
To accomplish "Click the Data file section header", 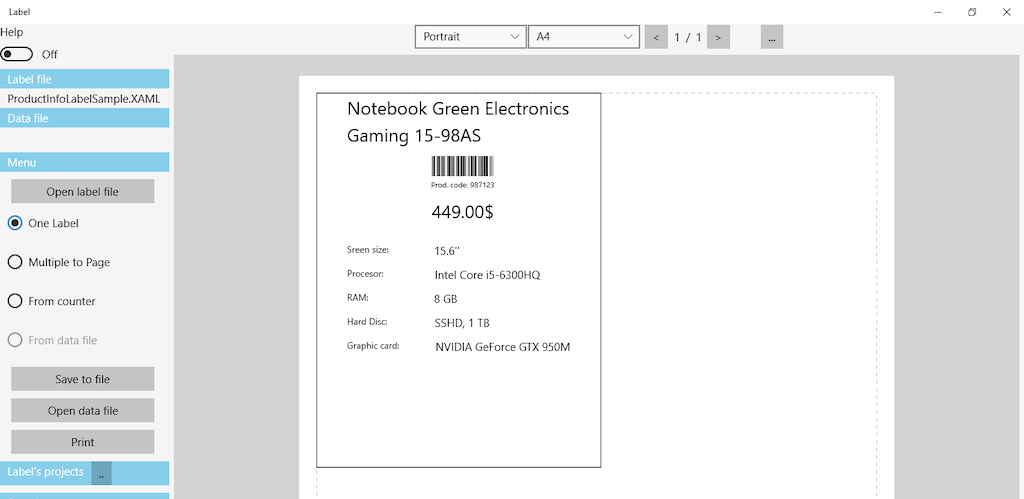I will pos(84,118).
